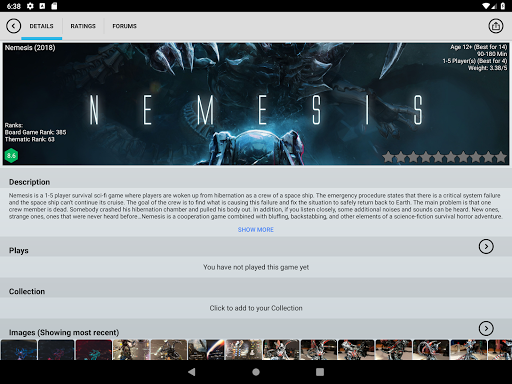
Task: Open the fourth image thumbnail showing a miniature
Action: (131, 350)
